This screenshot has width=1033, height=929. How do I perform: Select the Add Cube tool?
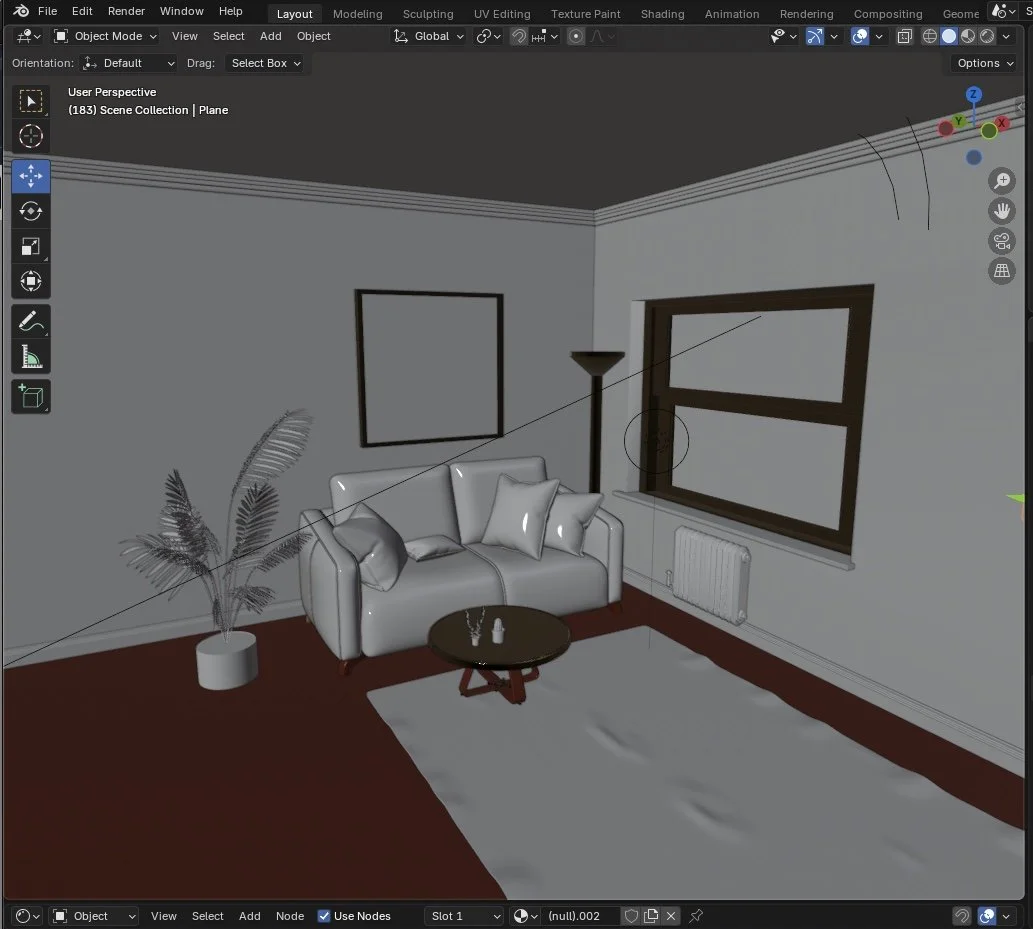(31, 397)
